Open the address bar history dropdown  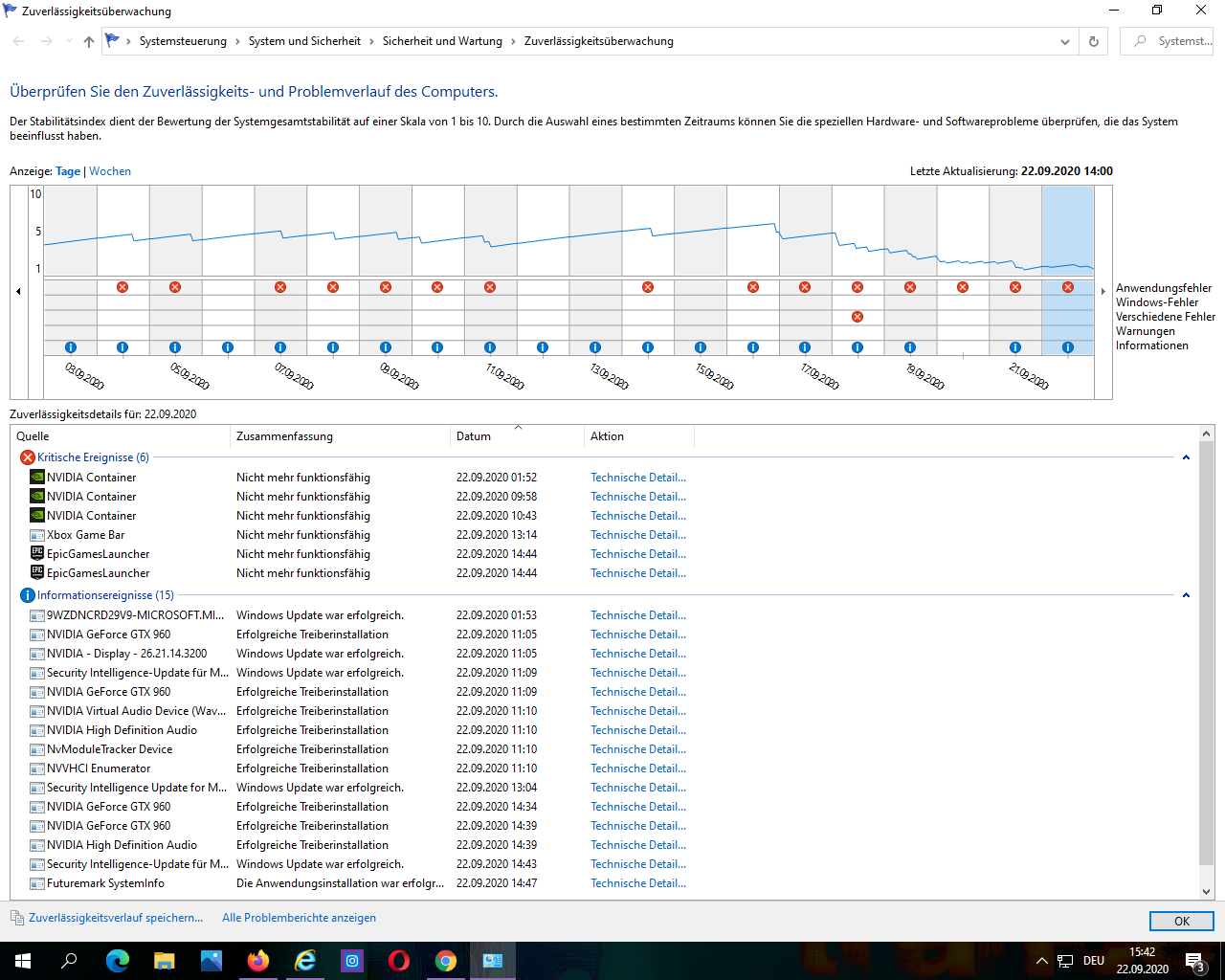(1065, 41)
